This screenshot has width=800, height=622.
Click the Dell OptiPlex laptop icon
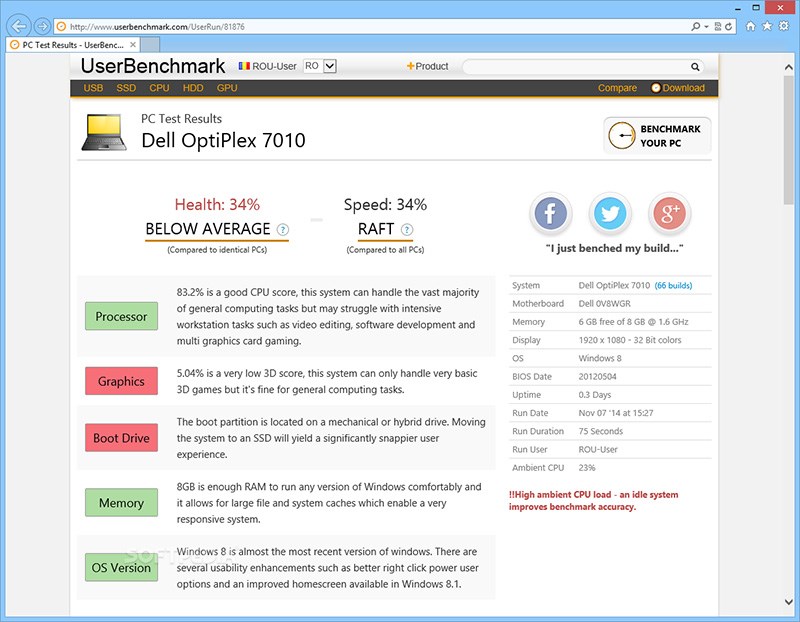tap(104, 131)
